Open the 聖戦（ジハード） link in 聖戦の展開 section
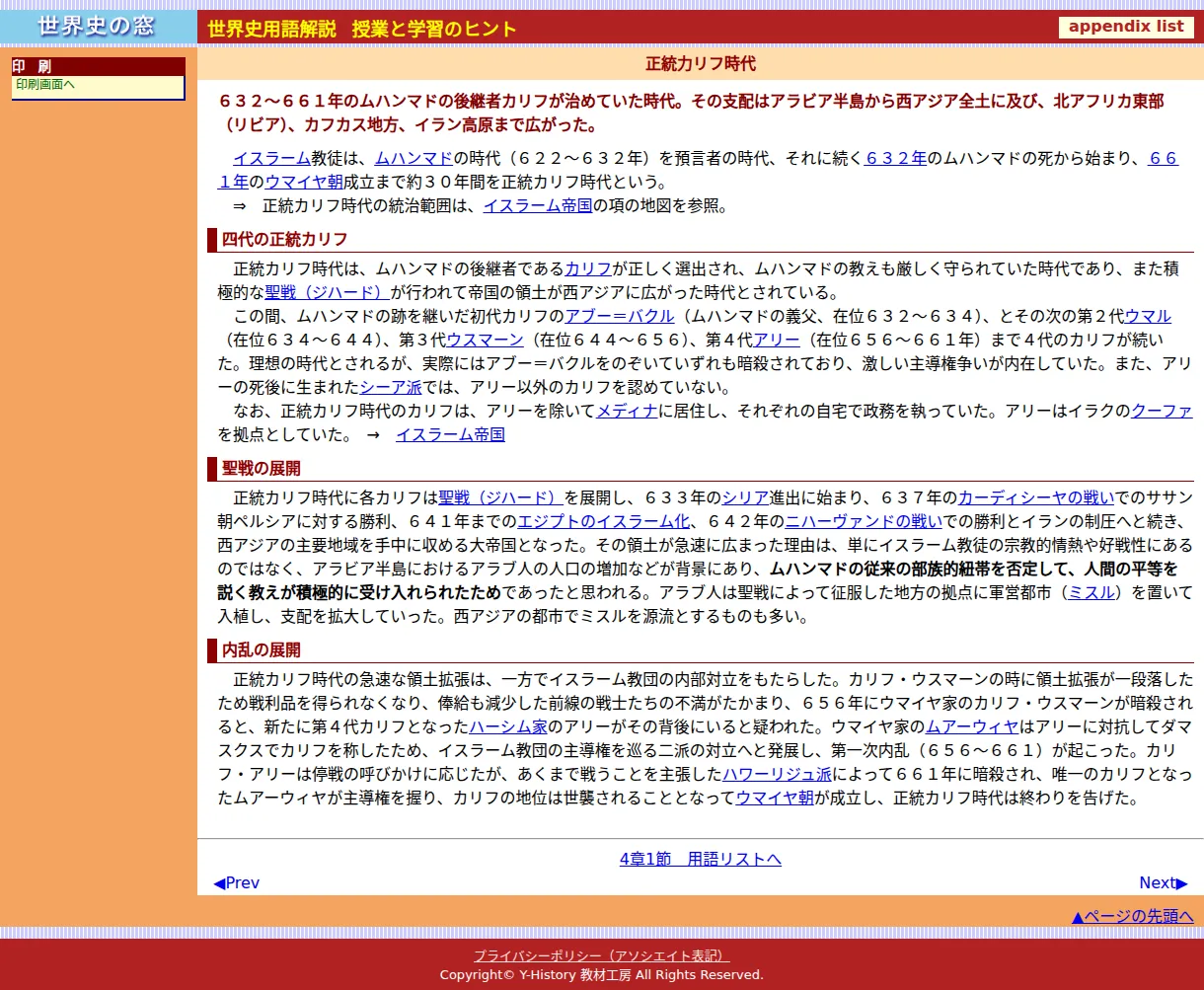This screenshot has width=1204, height=990. pyautogui.click(x=501, y=497)
